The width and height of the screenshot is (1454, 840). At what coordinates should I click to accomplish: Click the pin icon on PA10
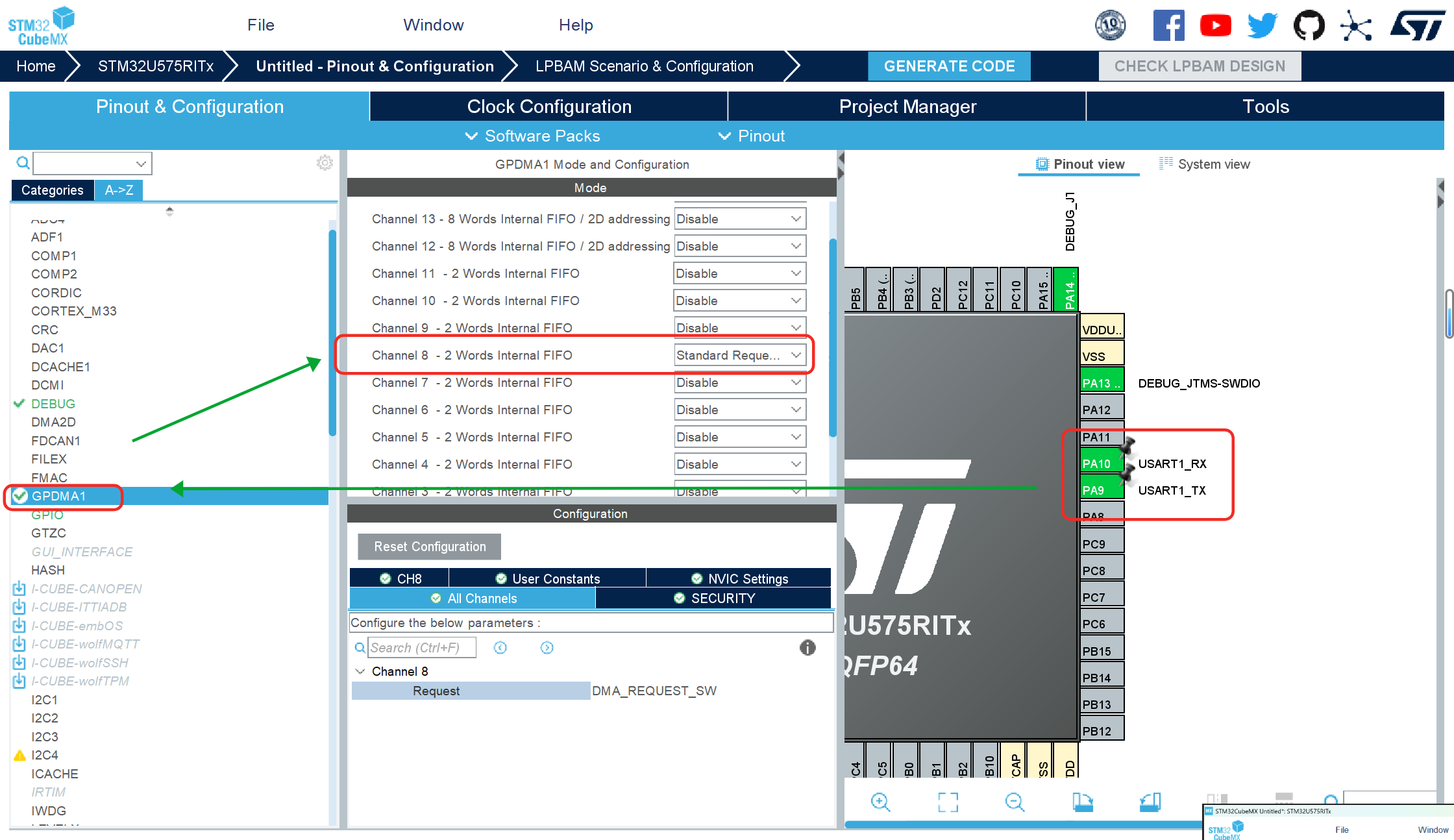pos(1127,447)
